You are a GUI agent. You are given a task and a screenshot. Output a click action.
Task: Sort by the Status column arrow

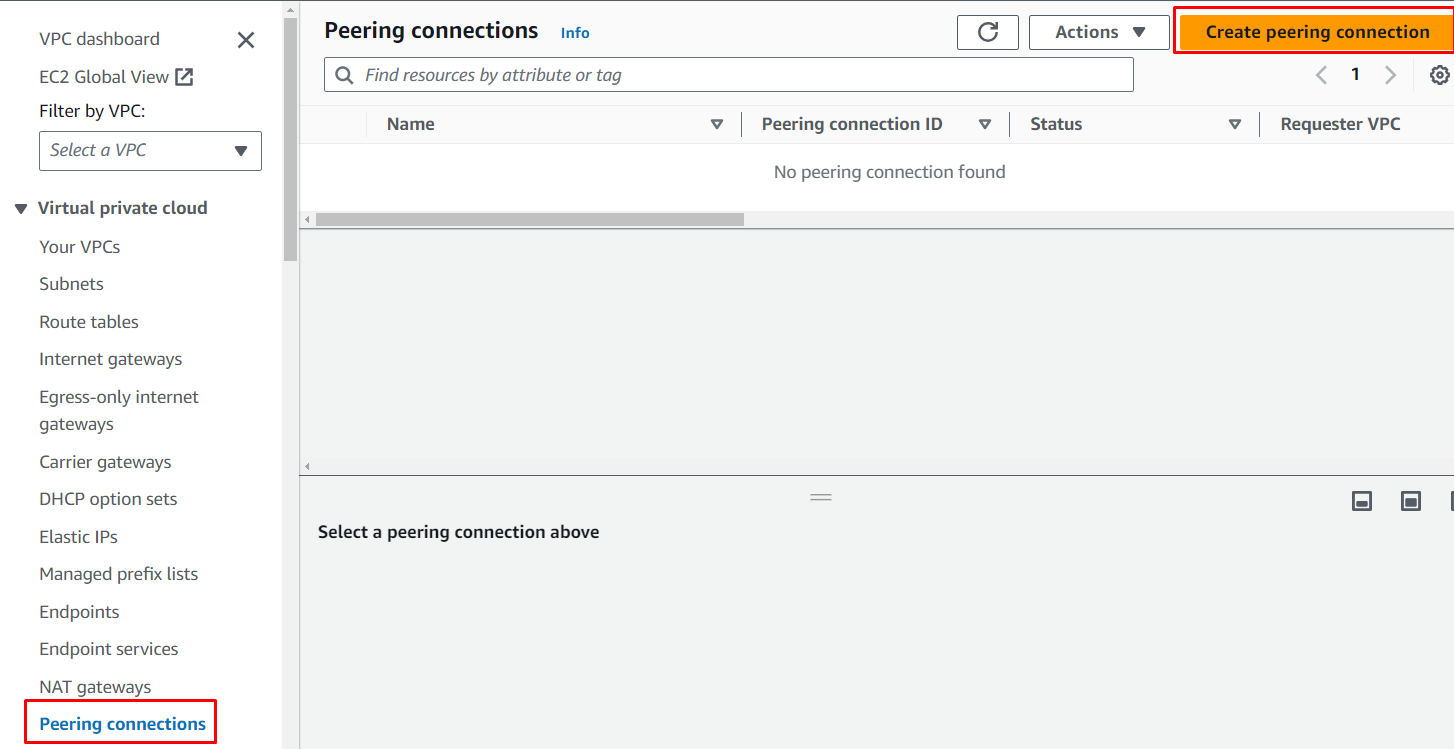tap(1235, 125)
